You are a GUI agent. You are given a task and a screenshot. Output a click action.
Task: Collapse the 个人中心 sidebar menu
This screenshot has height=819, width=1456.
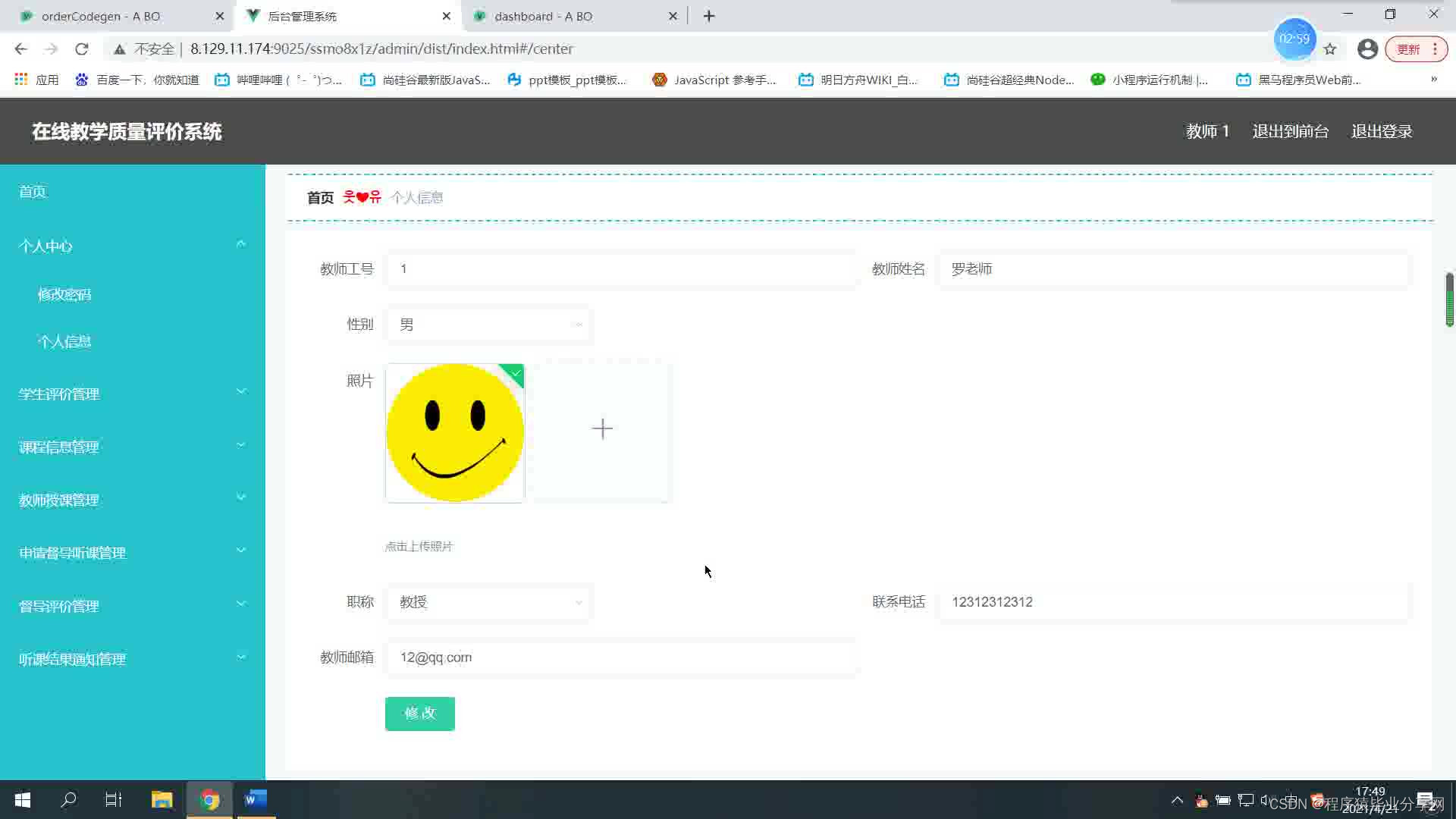tap(133, 246)
